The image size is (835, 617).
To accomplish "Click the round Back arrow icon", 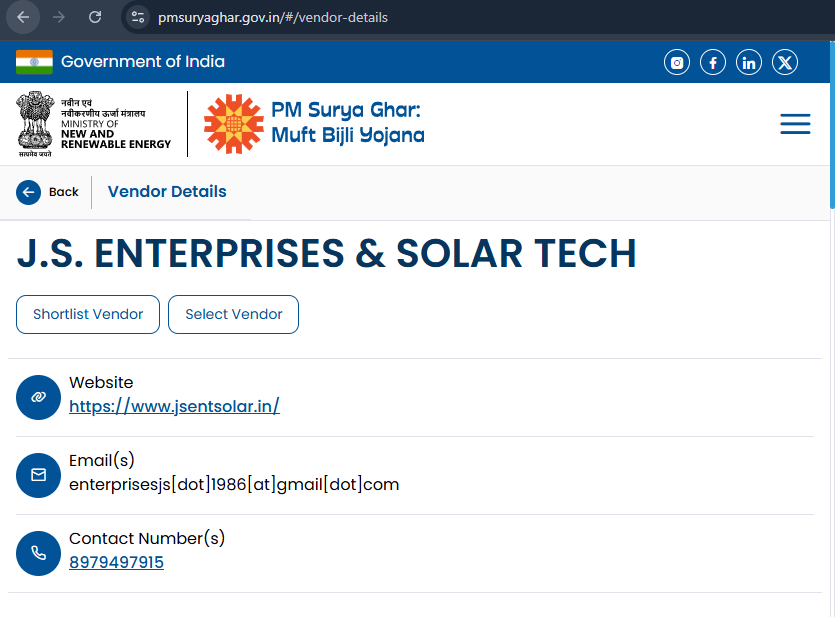I will (x=28, y=192).
